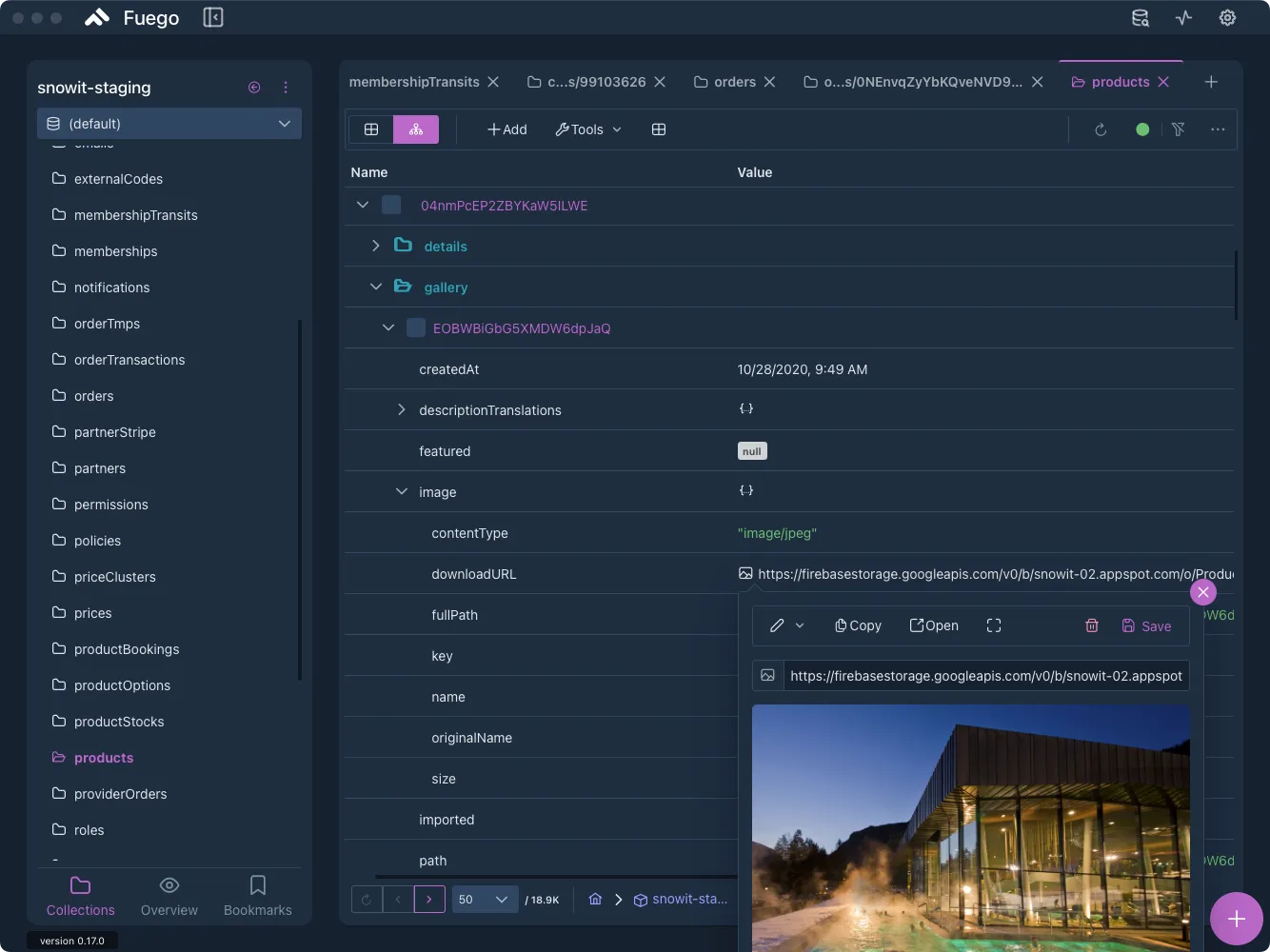Viewport: 1270px width, 952px height.
Task: Collapse document EOBWBiGbG5XMDW6dpJaQ
Action: pos(388,327)
